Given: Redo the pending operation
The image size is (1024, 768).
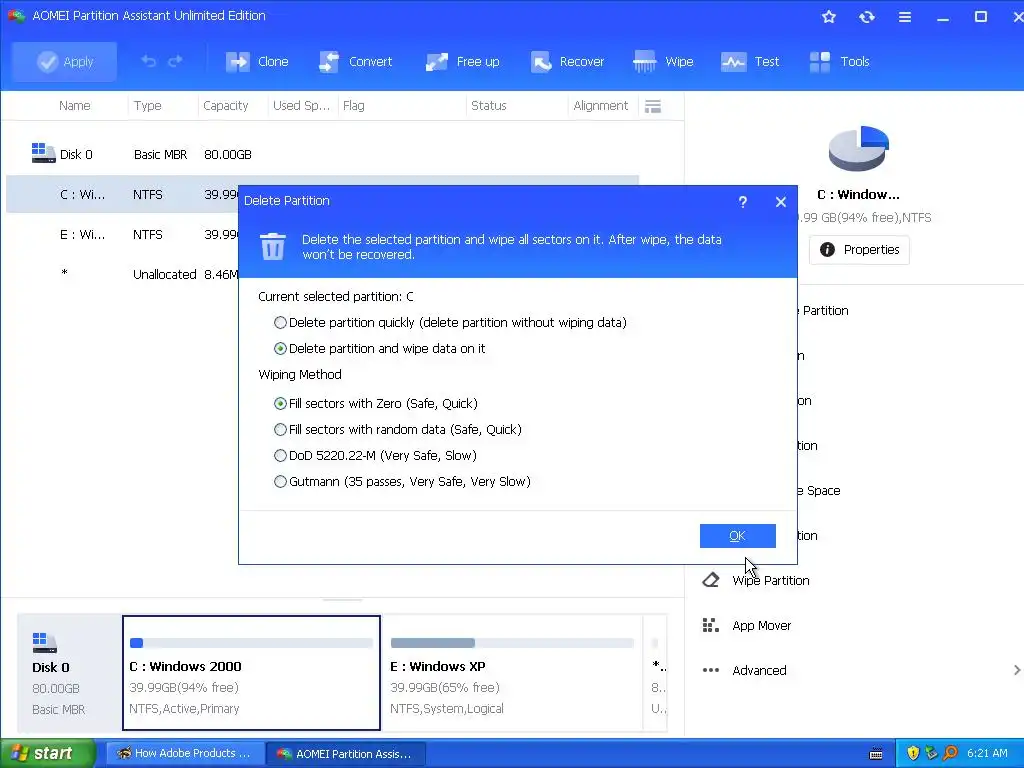Looking at the screenshot, I should click(175, 61).
